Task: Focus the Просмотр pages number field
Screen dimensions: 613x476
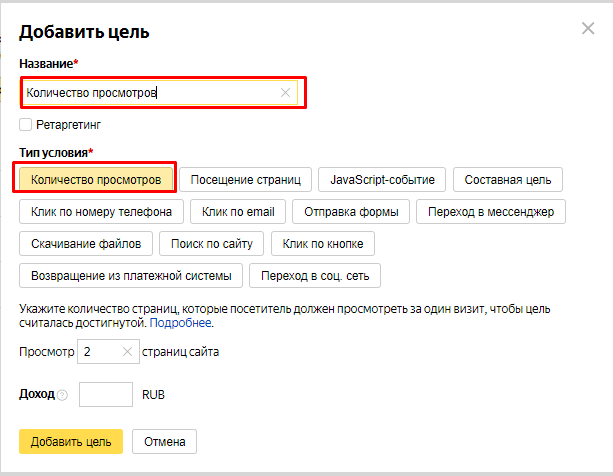Action: (108, 352)
